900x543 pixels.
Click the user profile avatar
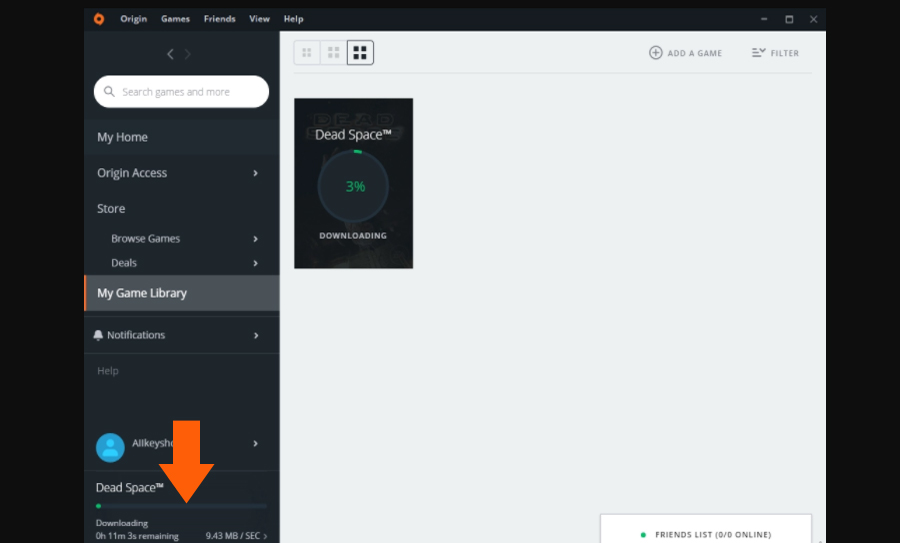[110, 447]
